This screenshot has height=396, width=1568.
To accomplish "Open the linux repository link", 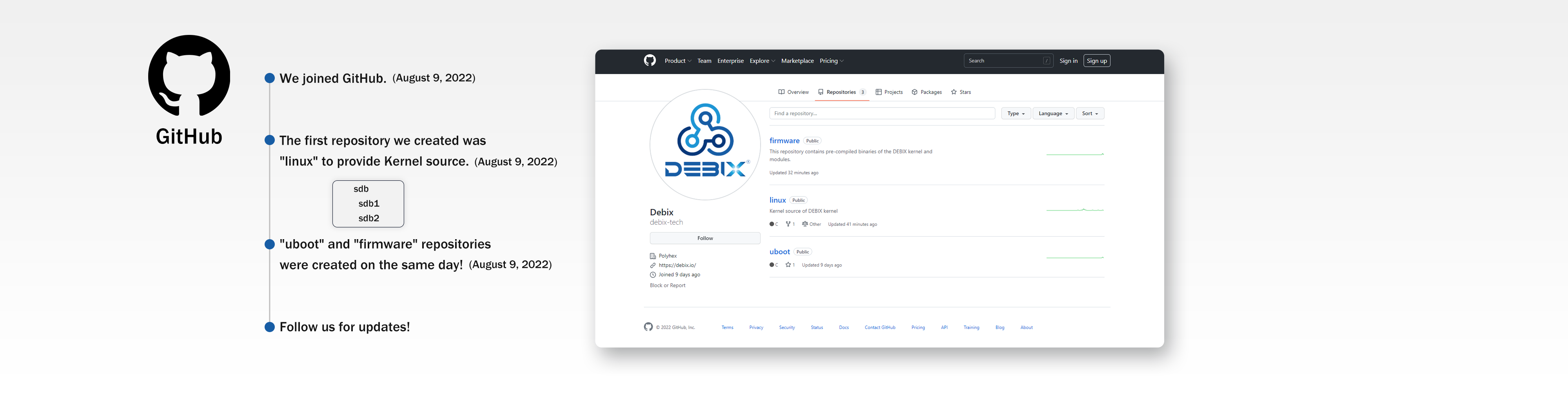I will coord(777,200).
